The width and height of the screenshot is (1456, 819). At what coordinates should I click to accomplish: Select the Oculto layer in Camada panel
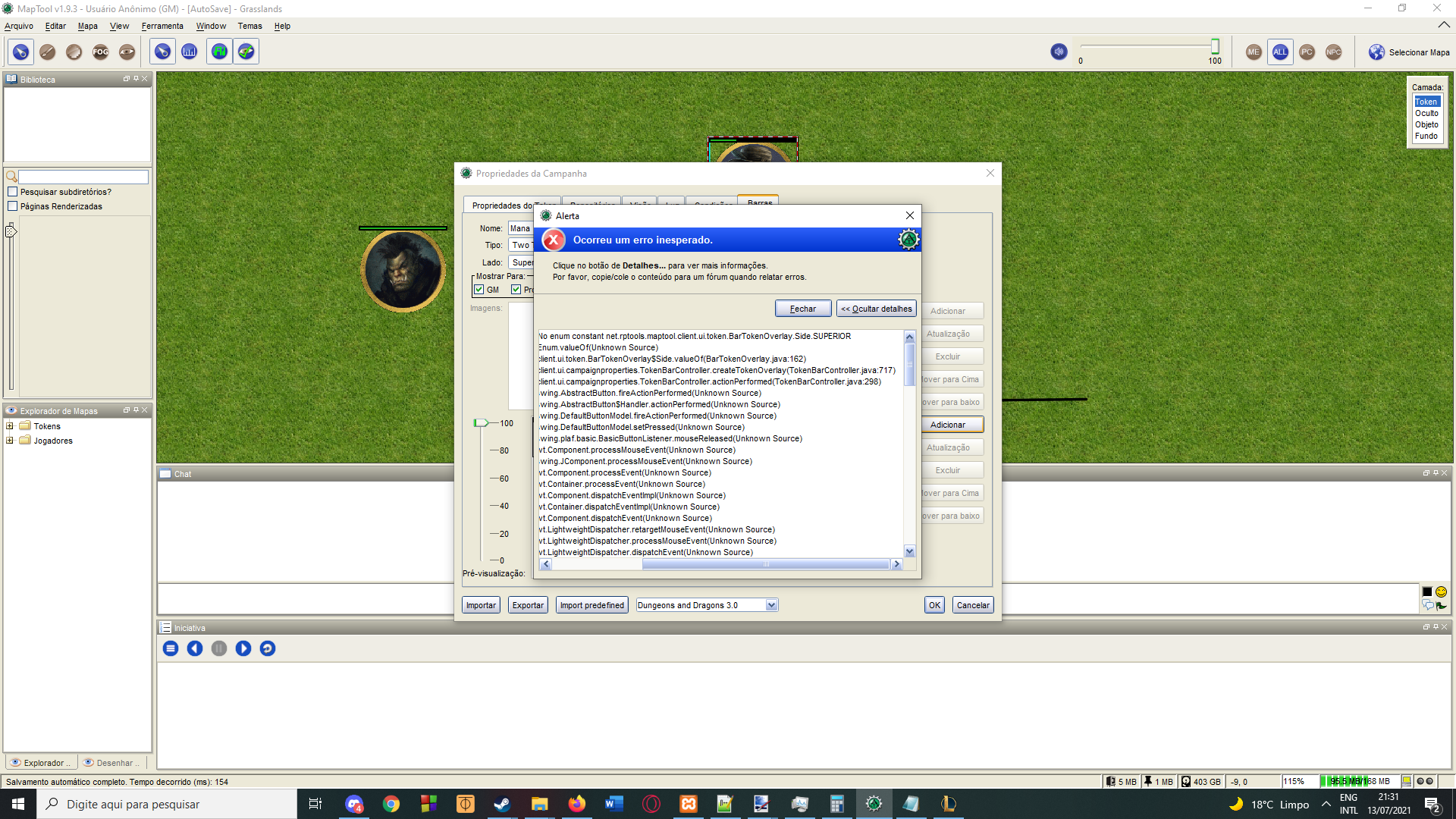[x=1426, y=113]
